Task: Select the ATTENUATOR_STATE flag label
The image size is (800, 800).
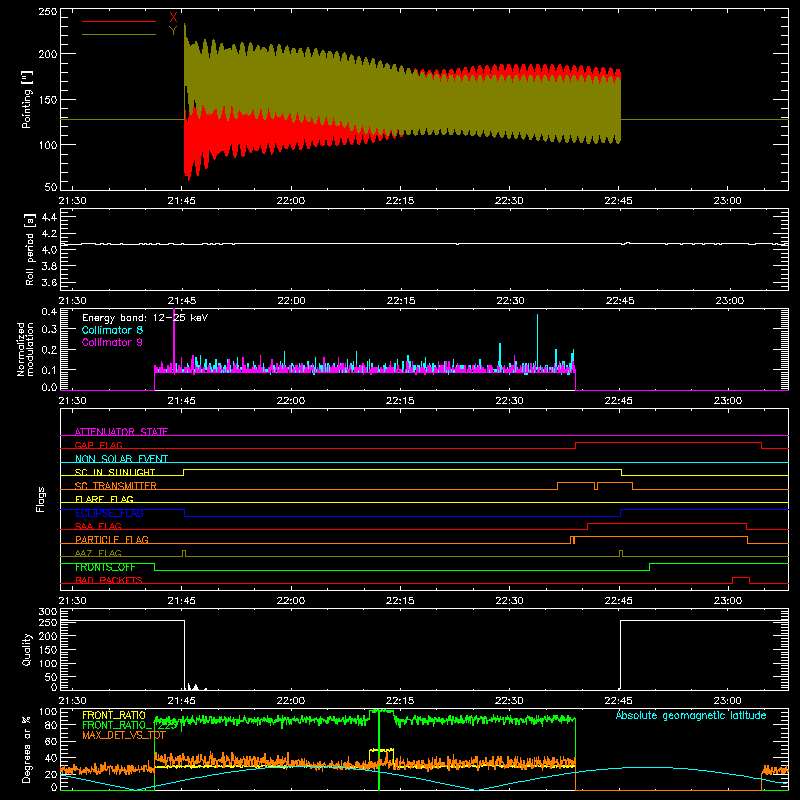Action: [121, 432]
